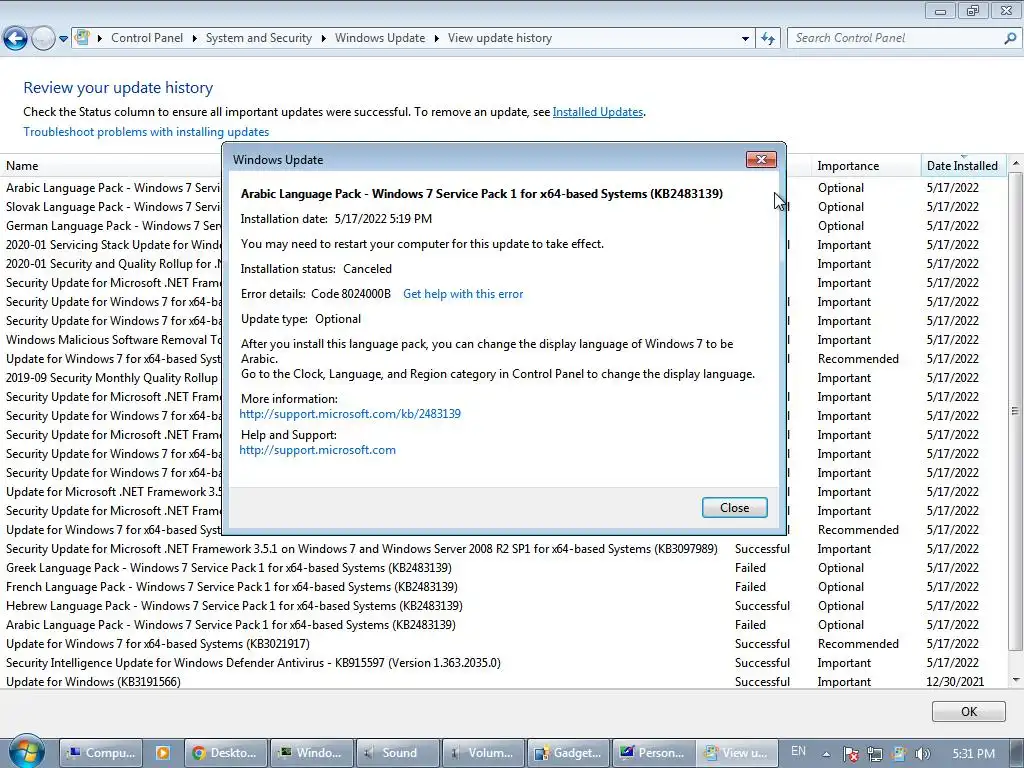Select Greek Language Pack row
The image size is (1024, 768).
point(503,568)
